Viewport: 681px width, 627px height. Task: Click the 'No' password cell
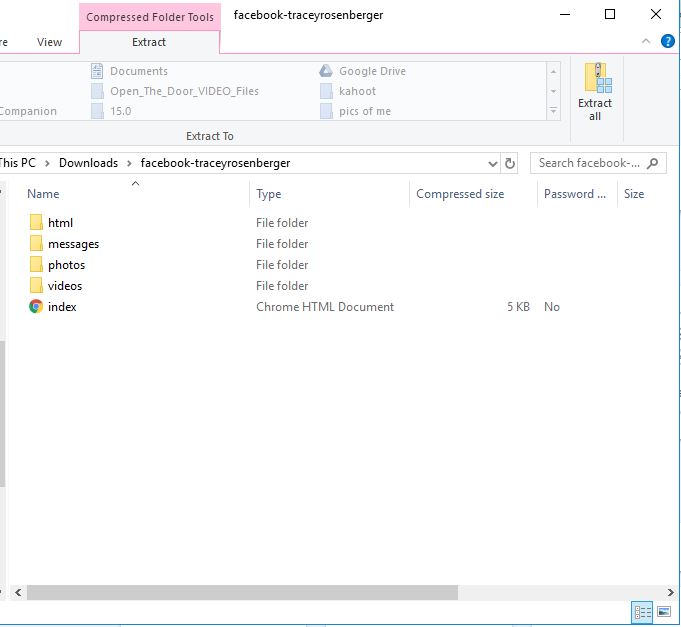tap(552, 307)
